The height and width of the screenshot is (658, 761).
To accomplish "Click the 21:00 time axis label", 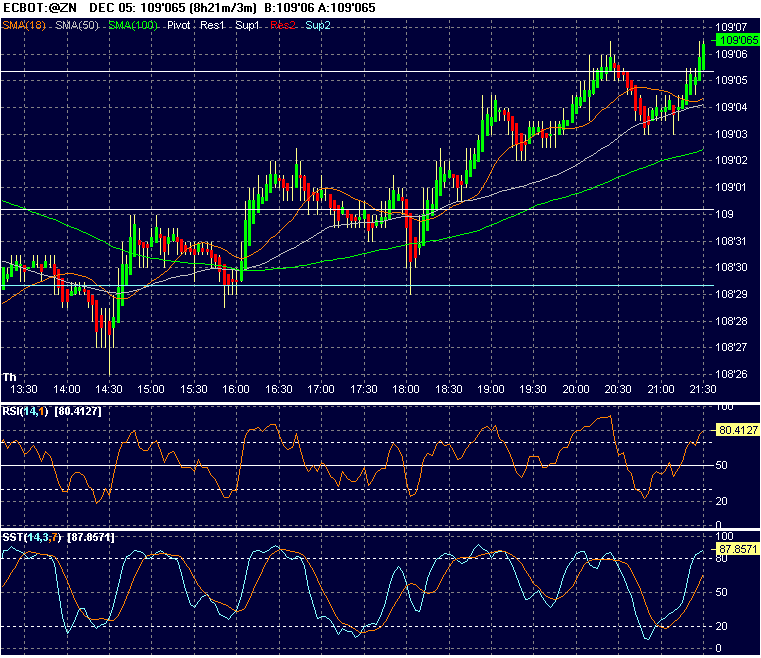I will (x=661, y=390).
